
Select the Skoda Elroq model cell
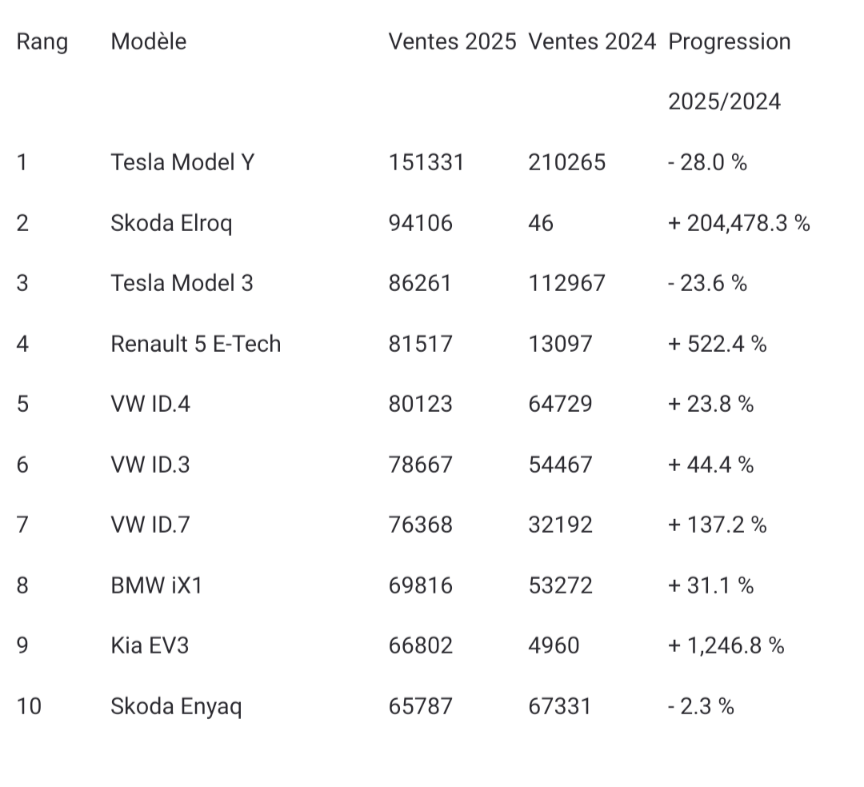point(171,223)
